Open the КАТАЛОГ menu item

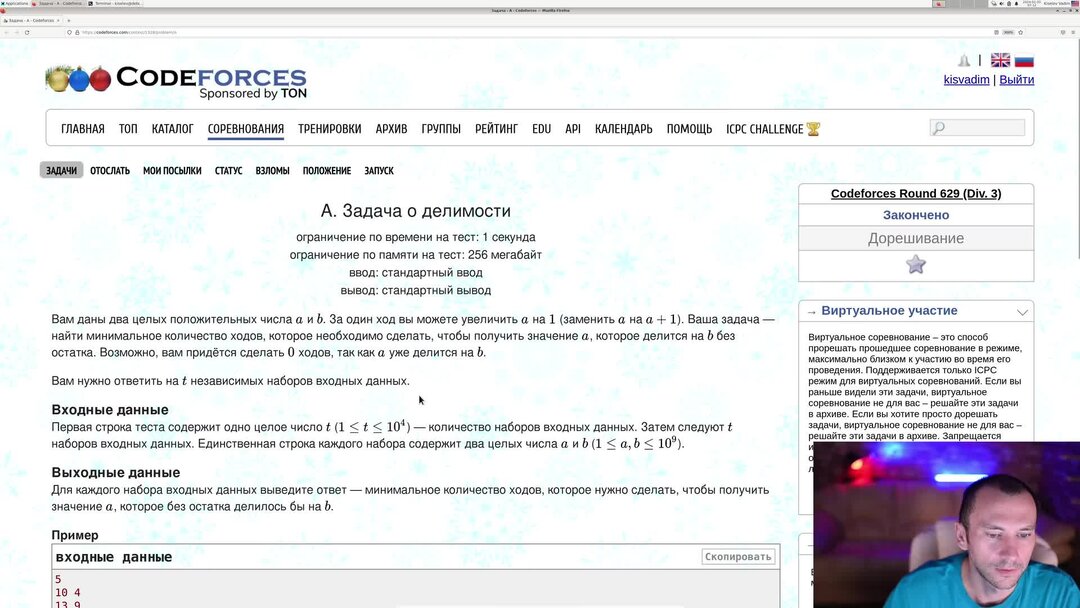click(x=172, y=129)
